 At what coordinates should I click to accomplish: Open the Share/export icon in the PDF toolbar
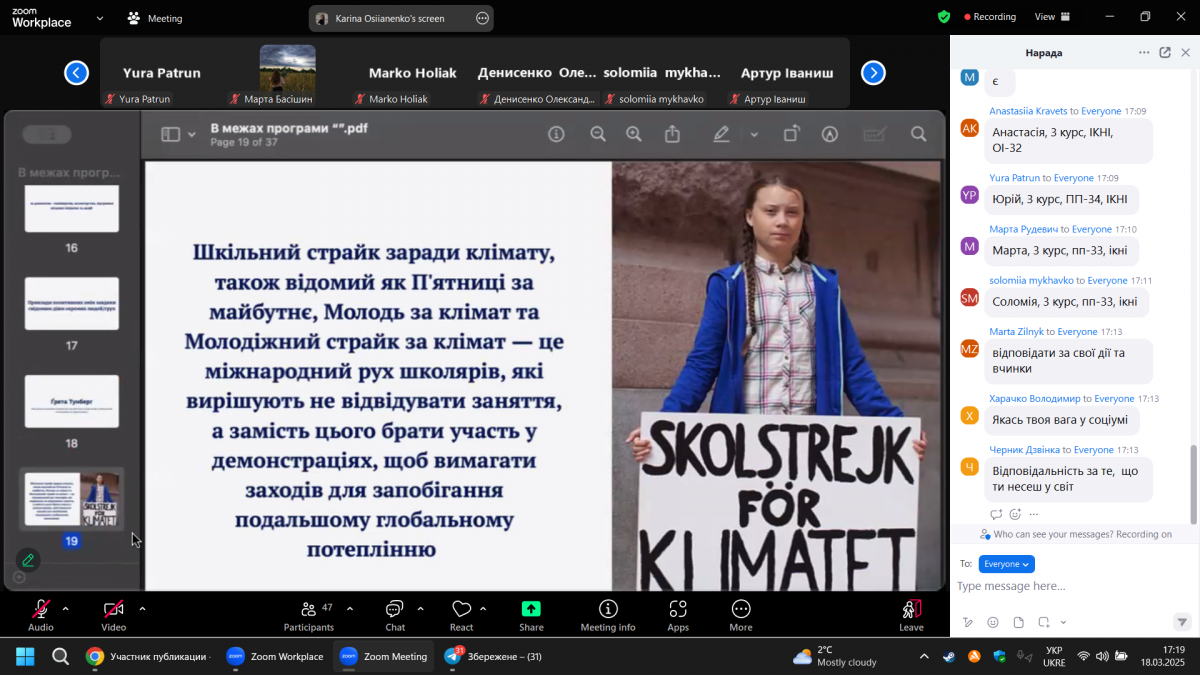click(x=671, y=133)
